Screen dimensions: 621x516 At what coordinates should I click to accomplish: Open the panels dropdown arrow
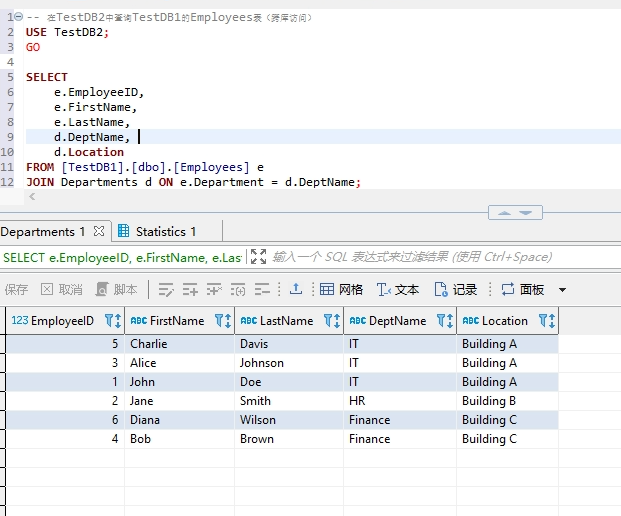pos(562,290)
